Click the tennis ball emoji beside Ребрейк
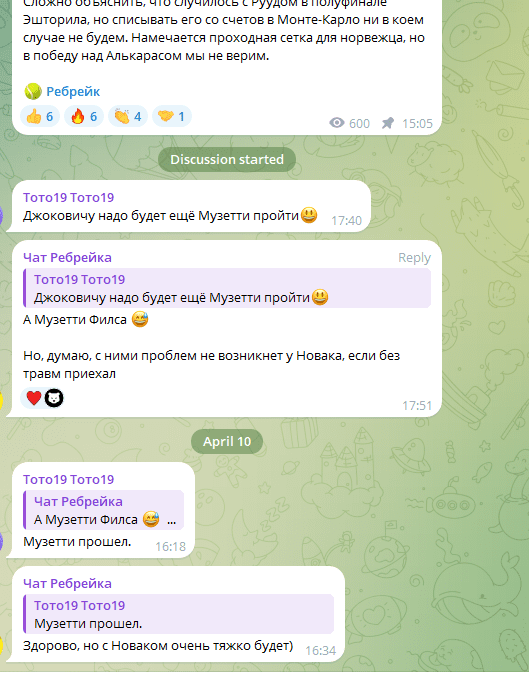529x676 pixels. [x=33, y=91]
